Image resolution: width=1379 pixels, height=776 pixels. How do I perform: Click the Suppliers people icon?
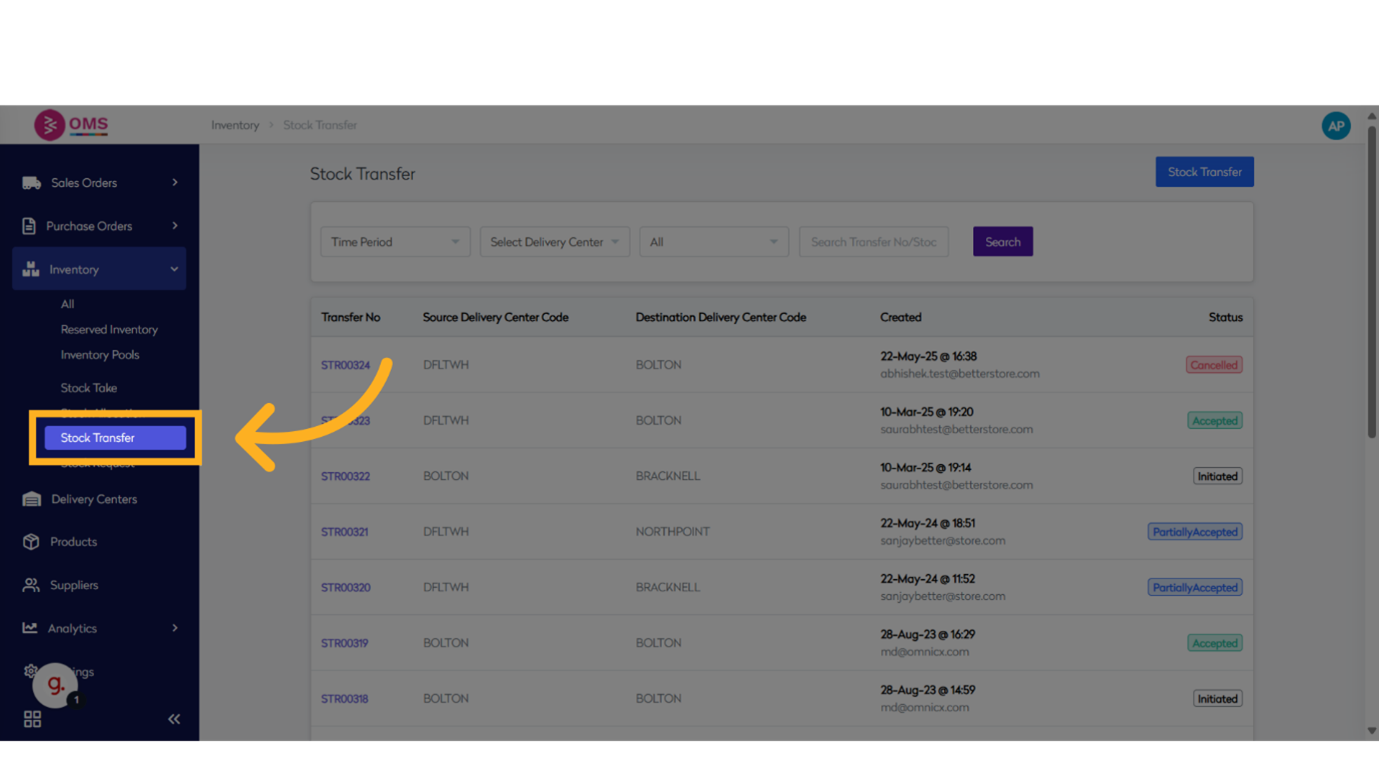tap(31, 585)
